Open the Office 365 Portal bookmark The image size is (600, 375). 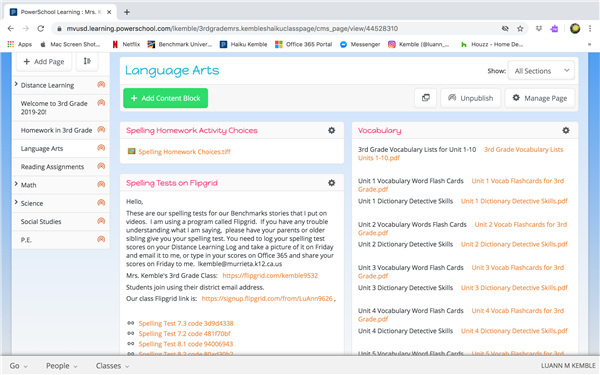point(303,44)
